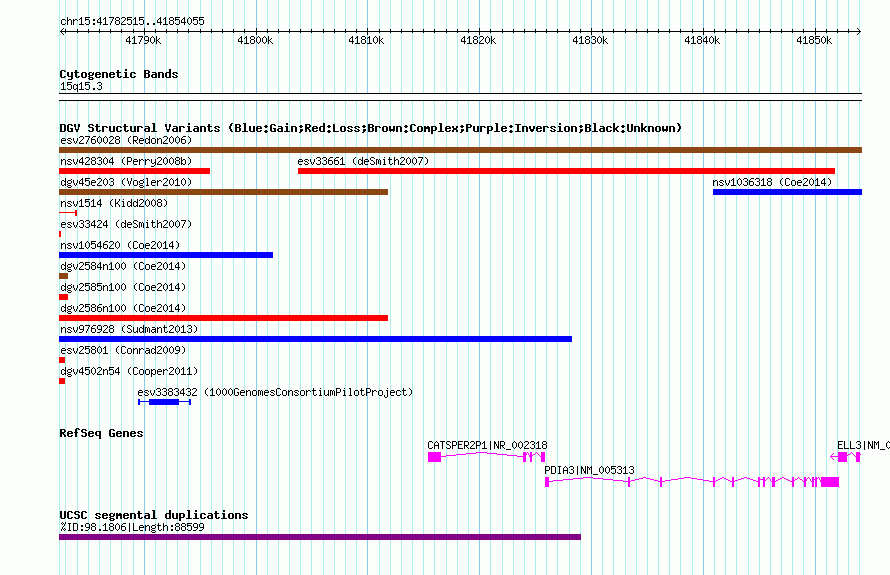Viewport: 890px width, 575px height.
Task: Click the dgv2585n100 (Coe2014) label
Action: (123, 287)
